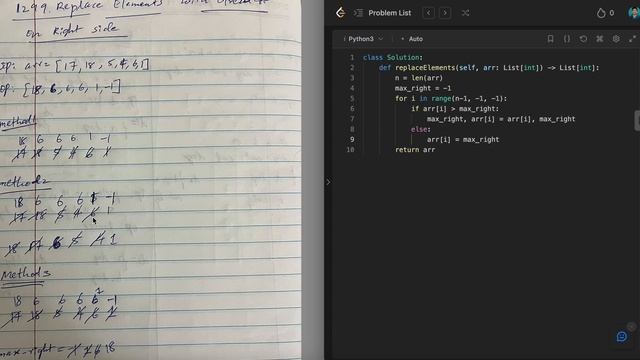
Task: Click the bookmark icon in editor toolbar
Action: tap(550, 39)
